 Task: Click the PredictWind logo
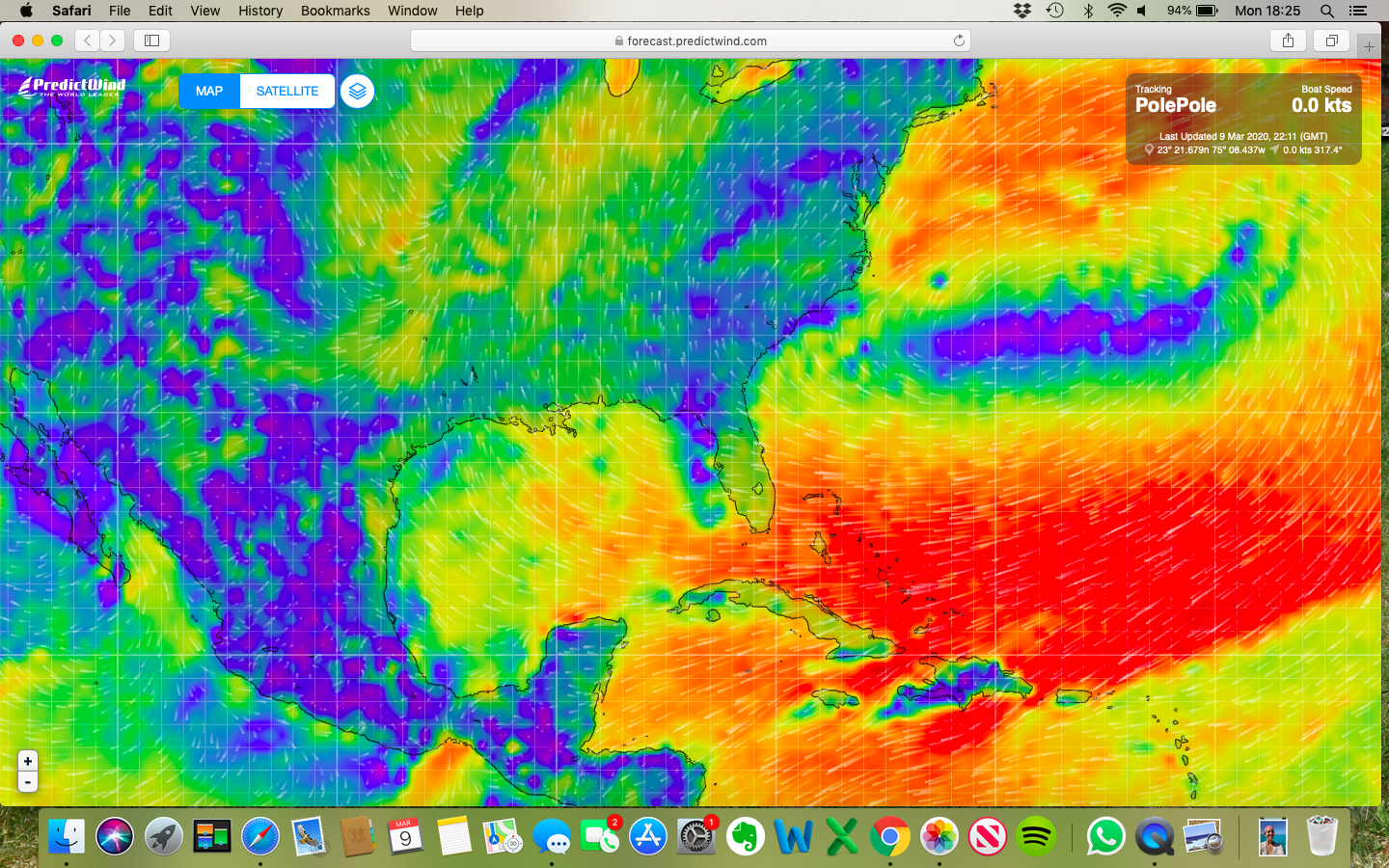[x=72, y=87]
